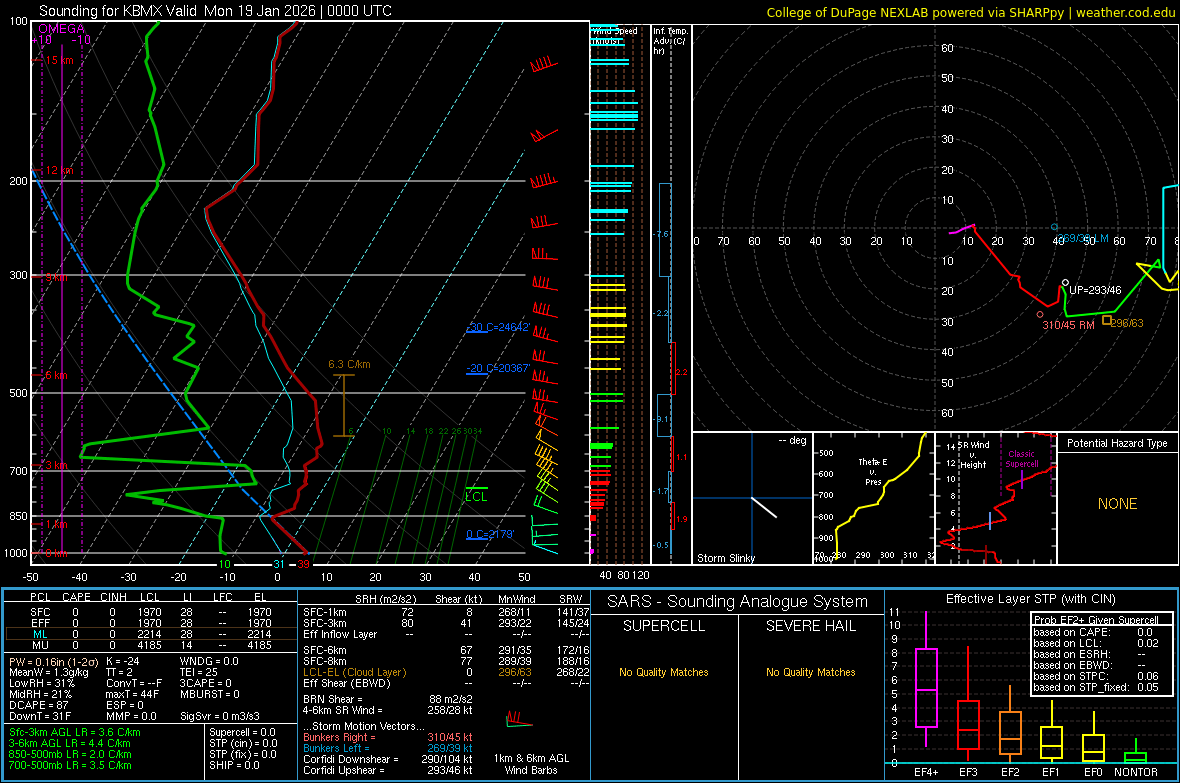Image resolution: width=1180 pixels, height=783 pixels.
Task: Click the '500' pressure level label
Action: (x=18, y=393)
